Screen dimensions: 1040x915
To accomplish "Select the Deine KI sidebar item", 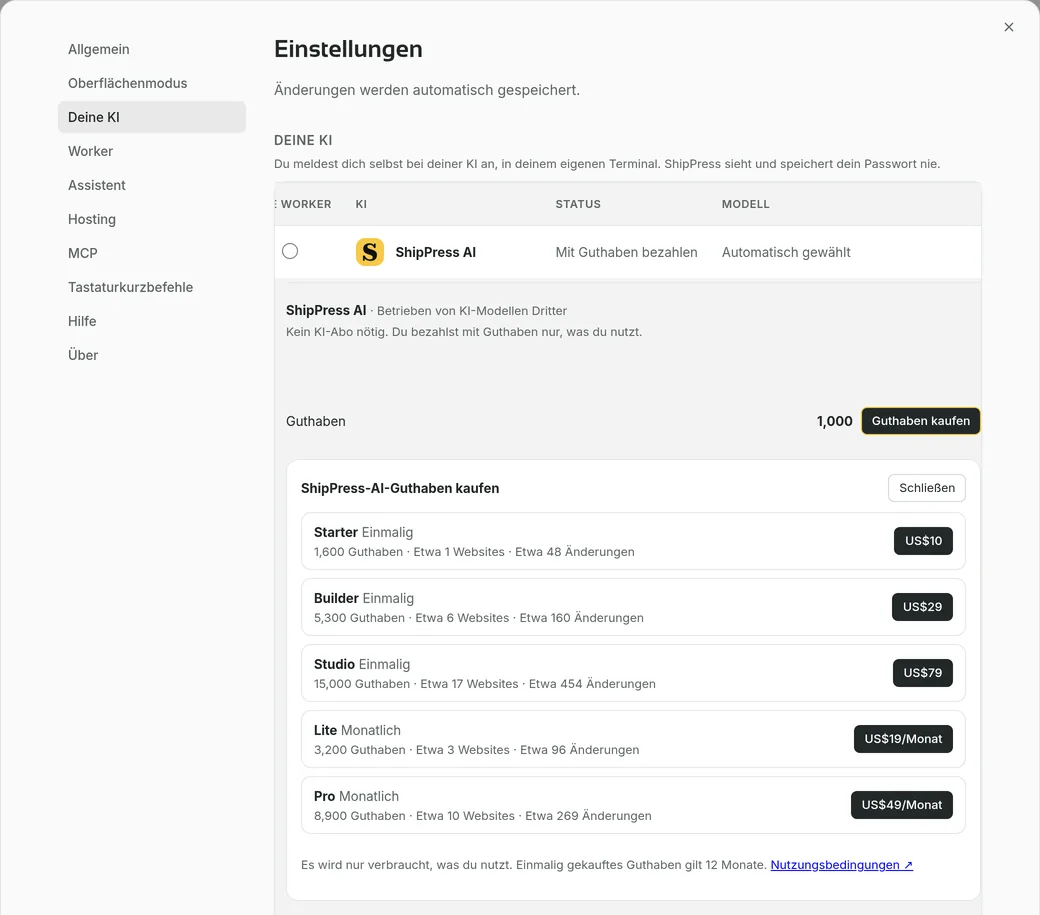I will tap(152, 117).
